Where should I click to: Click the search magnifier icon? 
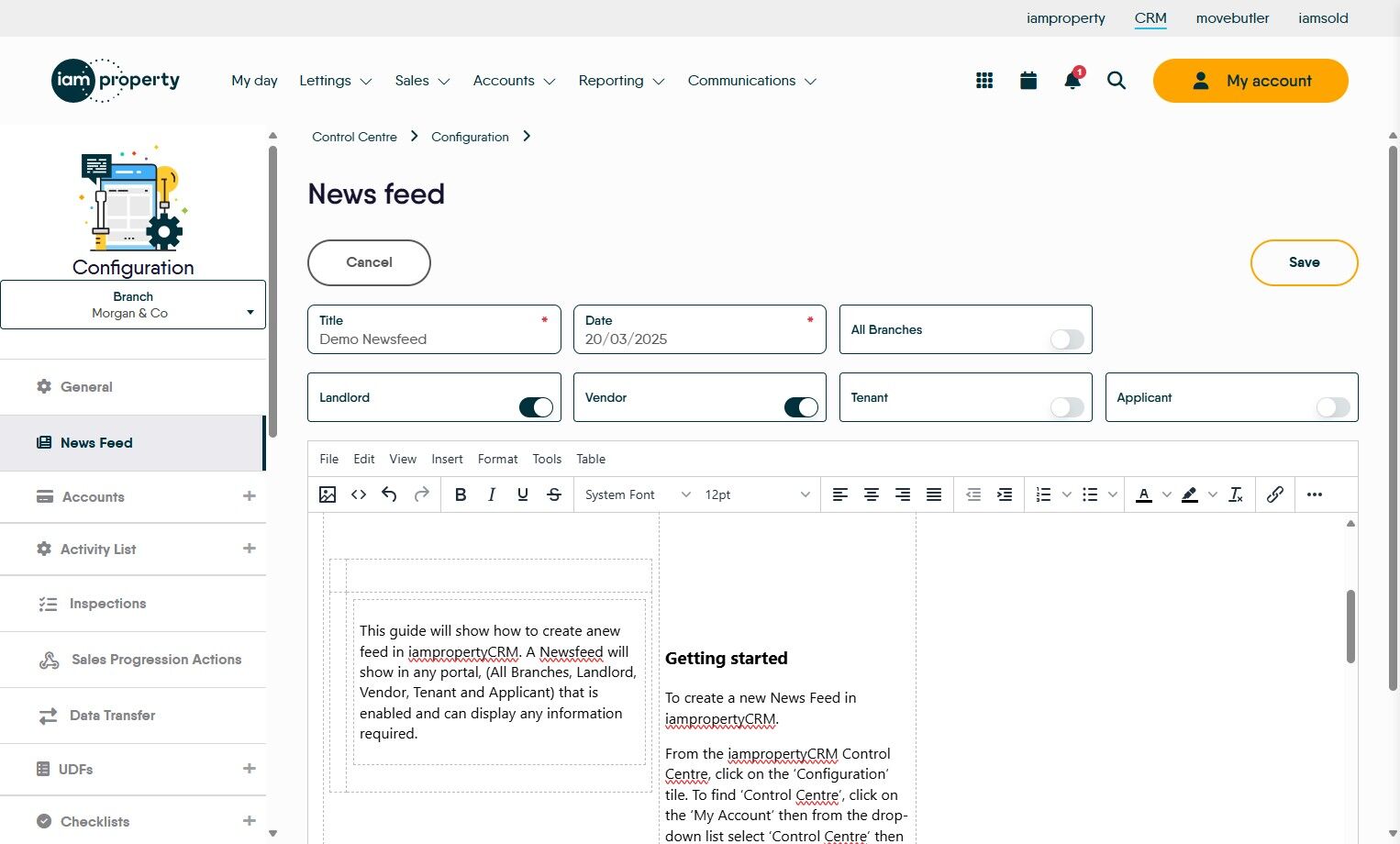[1117, 81]
